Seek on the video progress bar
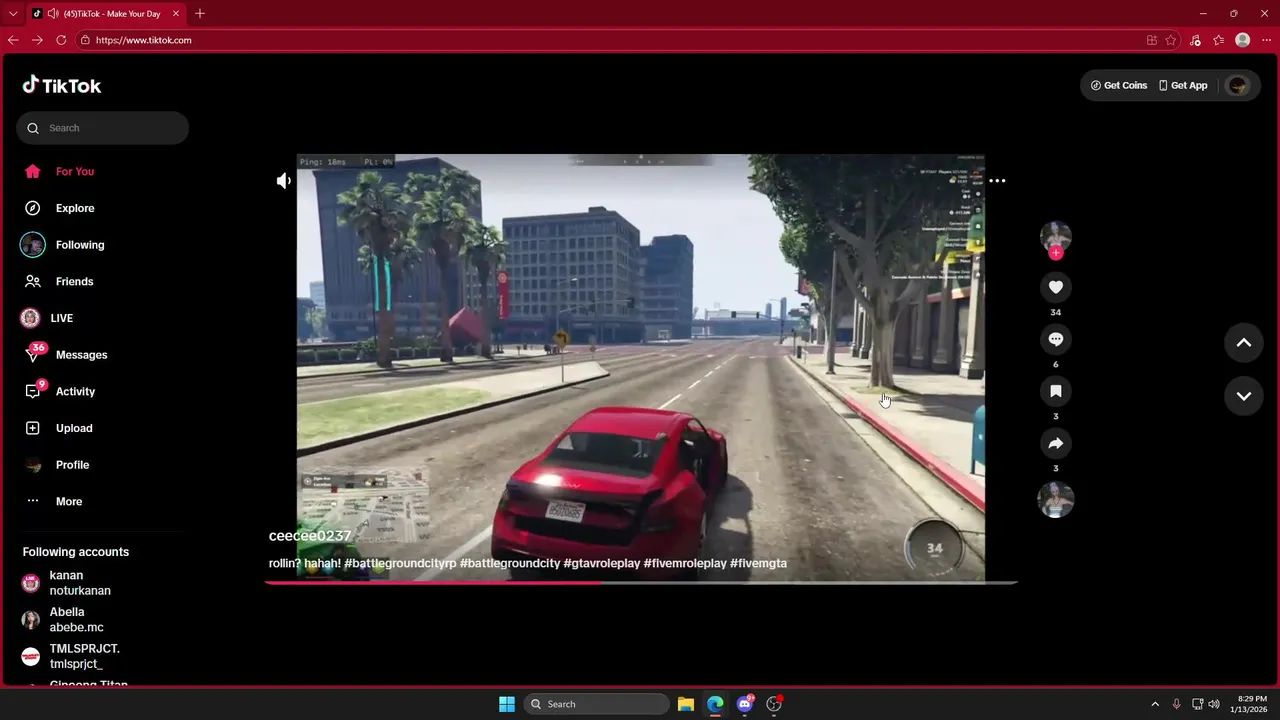This screenshot has height=720, width=1280. (641, 582)
